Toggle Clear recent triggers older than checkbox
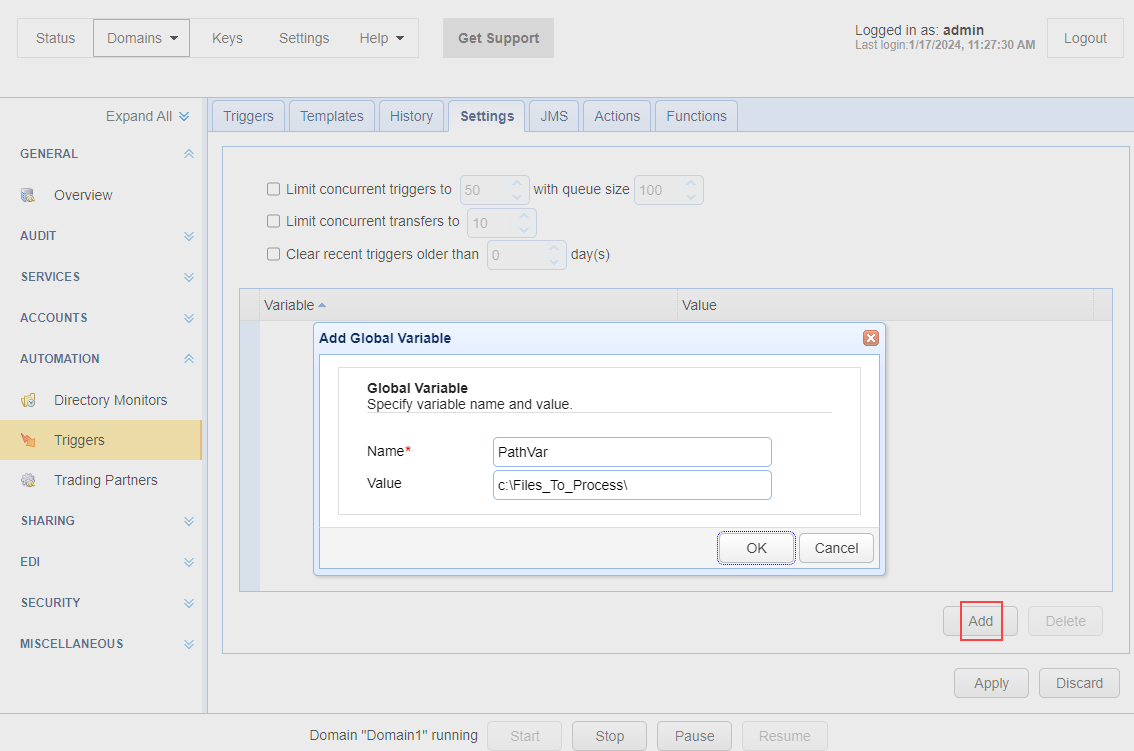The height and width of the screenshot is (751, 1134). pos(273,254)
